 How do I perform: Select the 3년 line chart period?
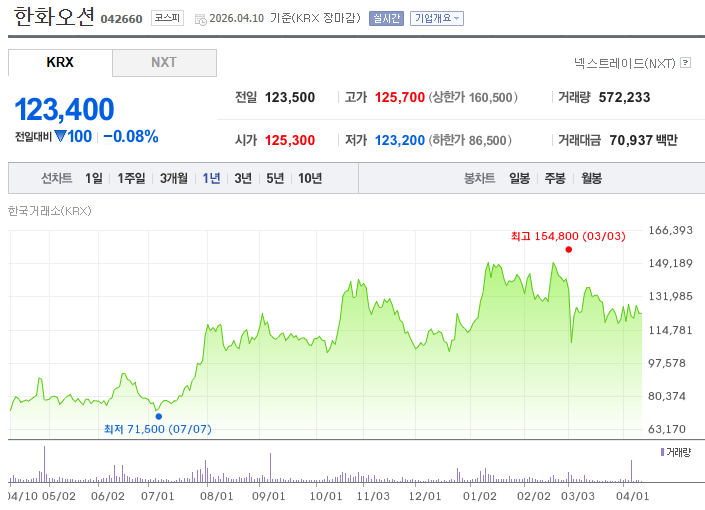point(243,179)
